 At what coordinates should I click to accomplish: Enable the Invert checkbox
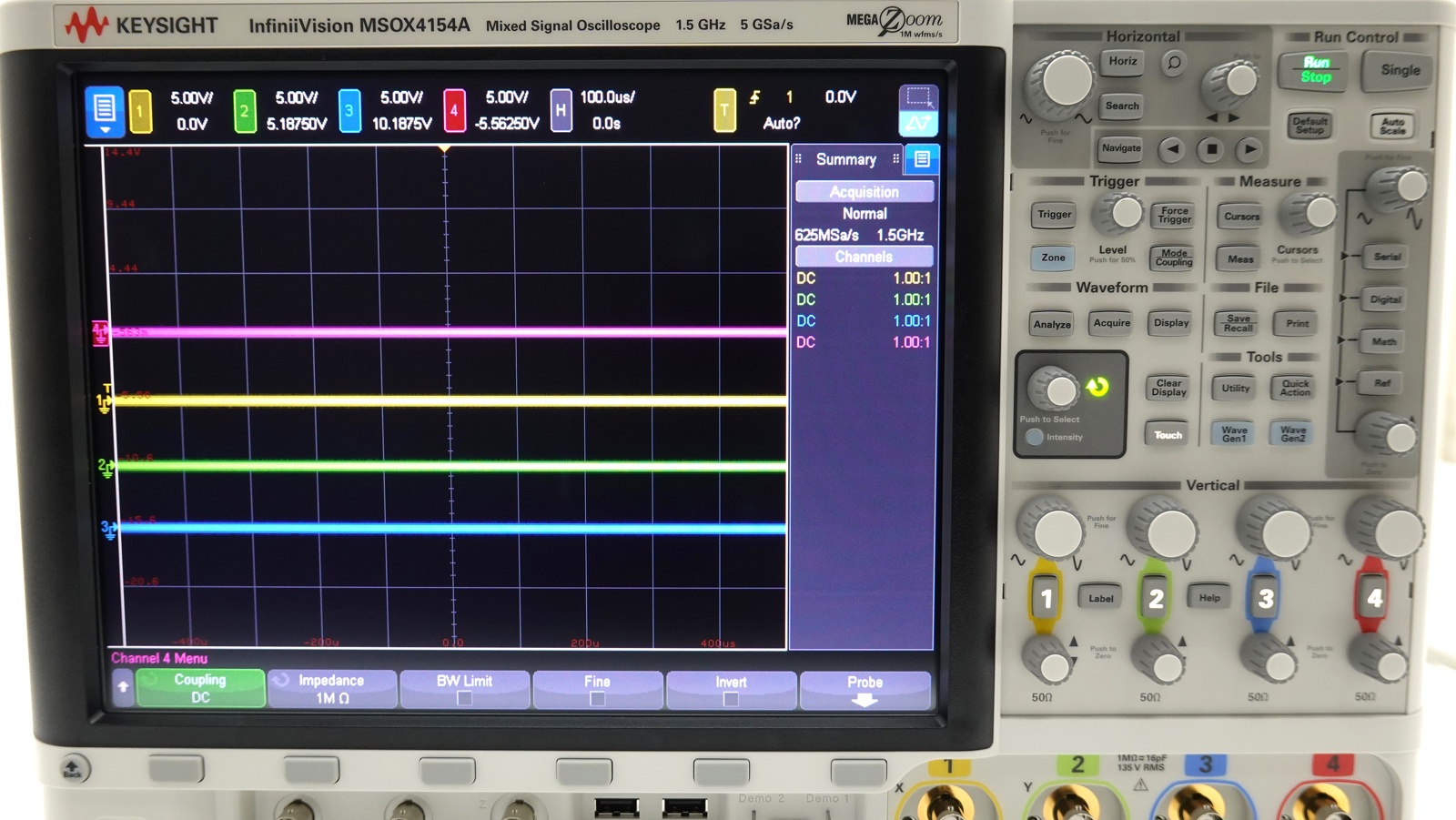[x=731, y=698]
